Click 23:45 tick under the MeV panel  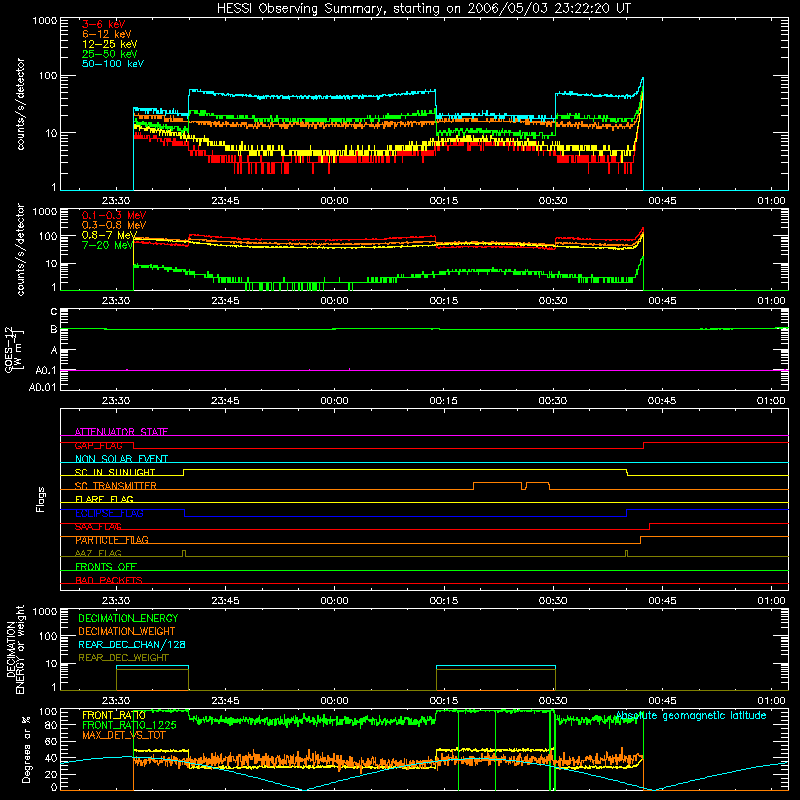point(225,301)
